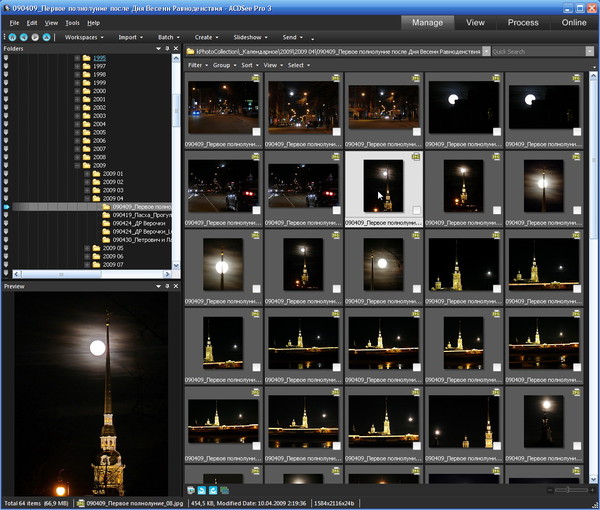Viewport: 600px width, 510px height.
Task: Switch to the Process mode tab
Action: point(523,23)
